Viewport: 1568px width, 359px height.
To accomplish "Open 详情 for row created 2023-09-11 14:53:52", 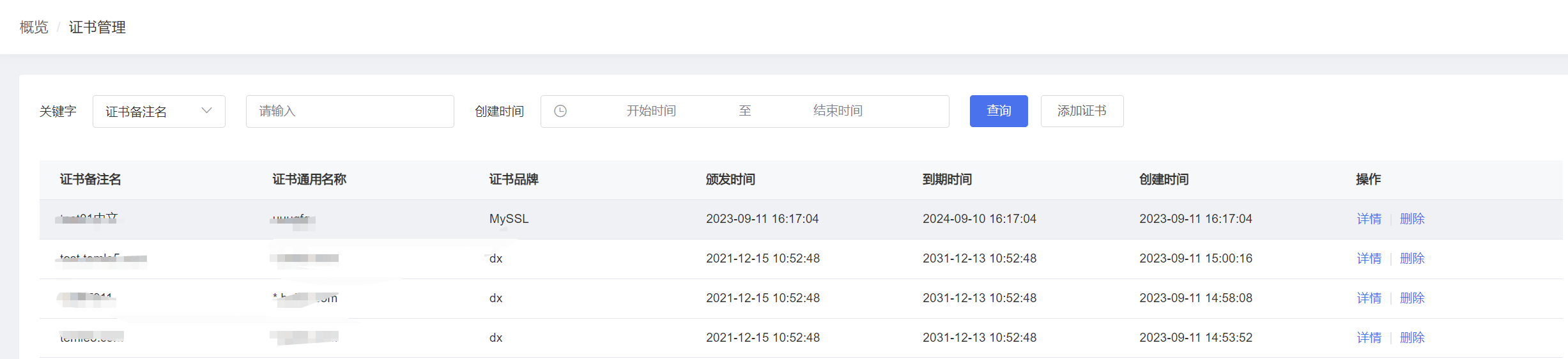I will pos(1369,338).
